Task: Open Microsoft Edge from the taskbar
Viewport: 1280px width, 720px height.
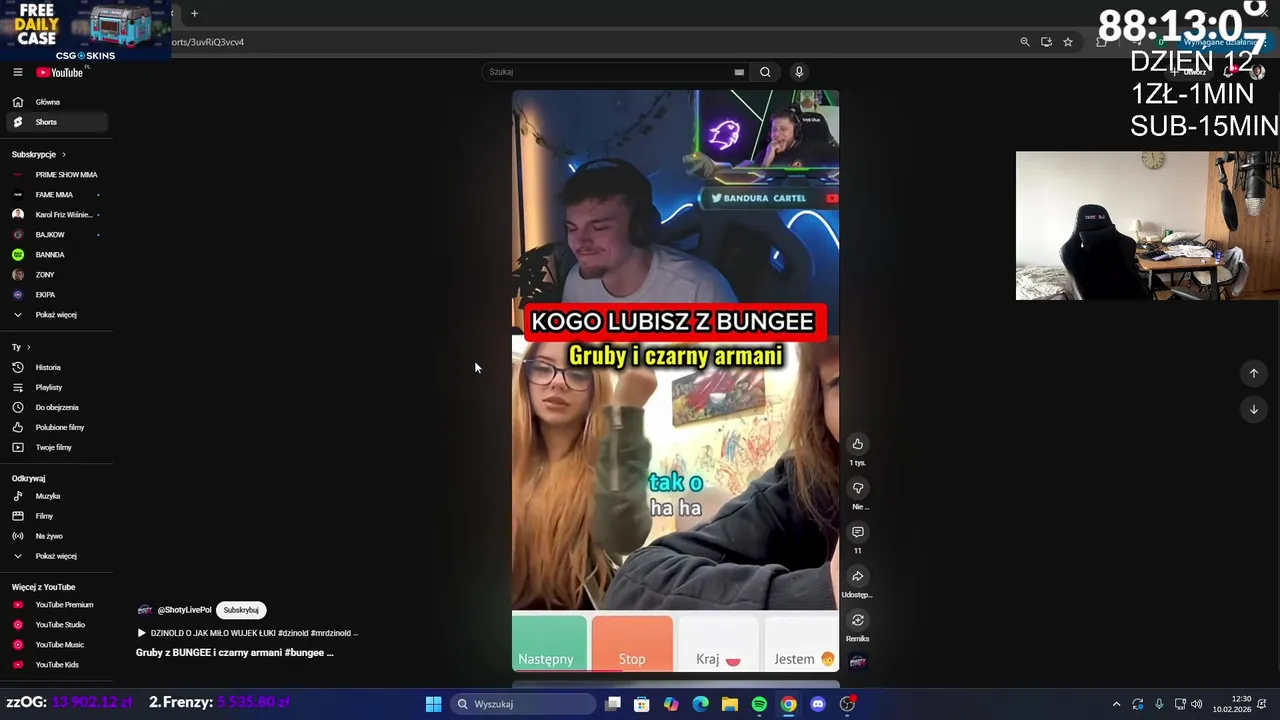Action: point(700,704)
